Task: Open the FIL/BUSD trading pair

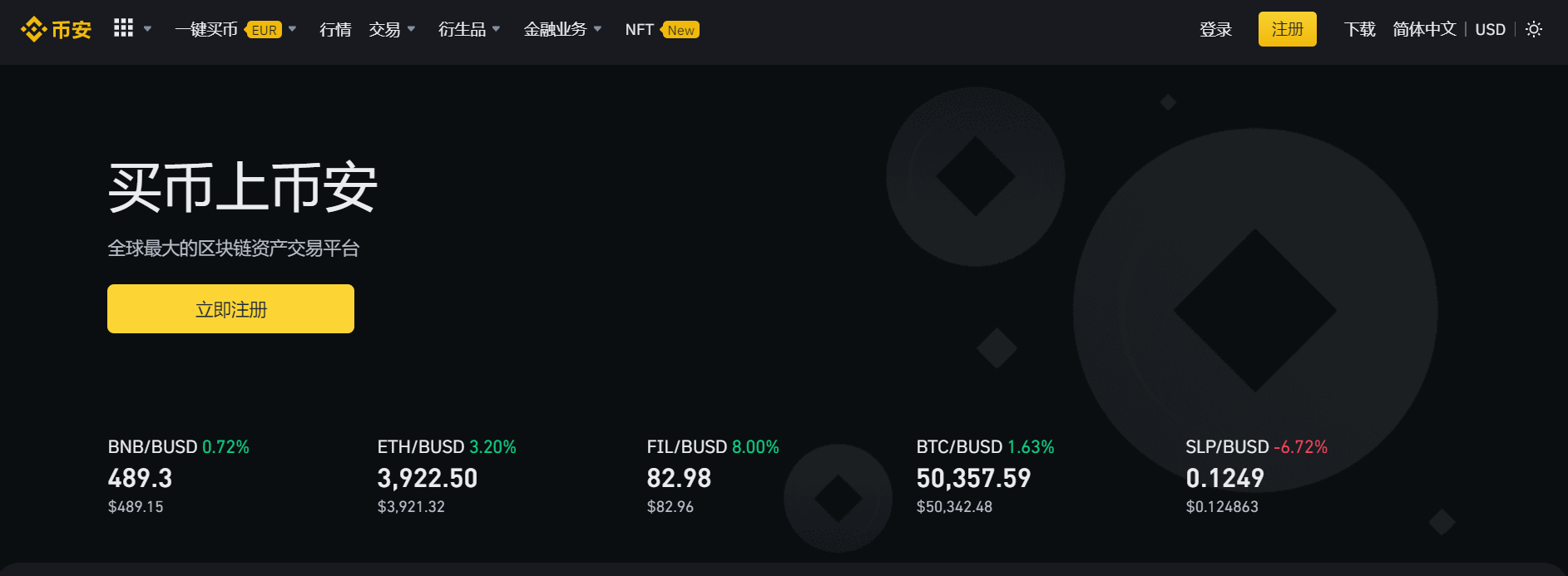Action: pos(687,447)
